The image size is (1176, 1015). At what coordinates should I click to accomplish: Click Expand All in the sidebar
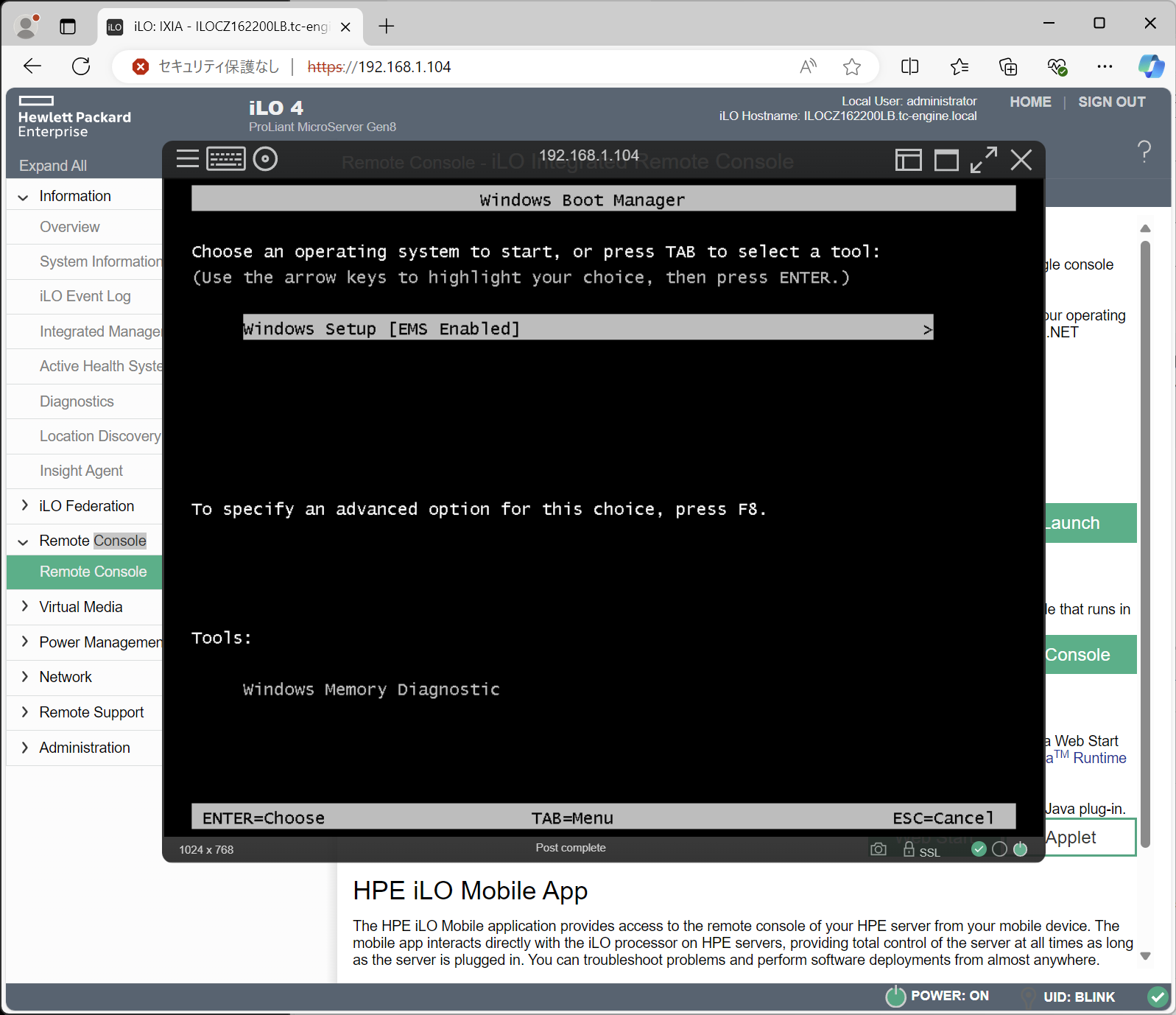coord(53,166)
